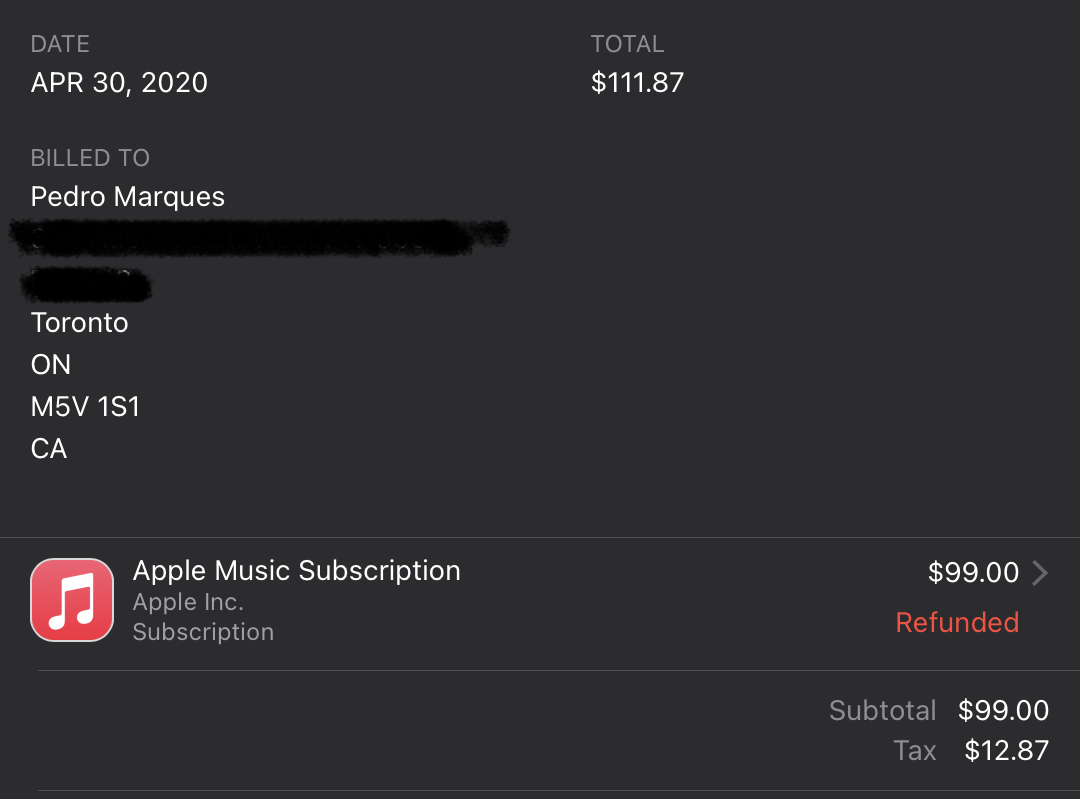Click the ON province line
Screen dimensions: 1080x799
pyautogui.click(x=51, y=365)
